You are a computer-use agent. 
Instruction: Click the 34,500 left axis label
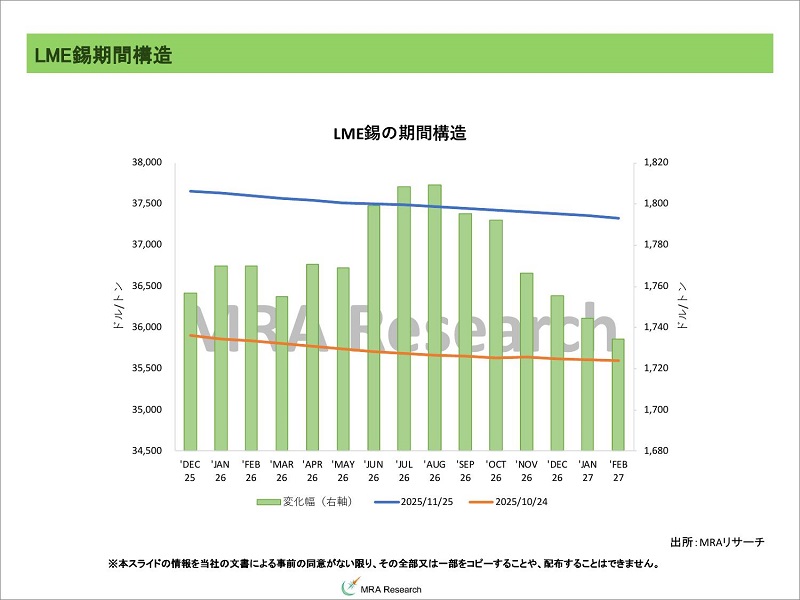point(146,451)
